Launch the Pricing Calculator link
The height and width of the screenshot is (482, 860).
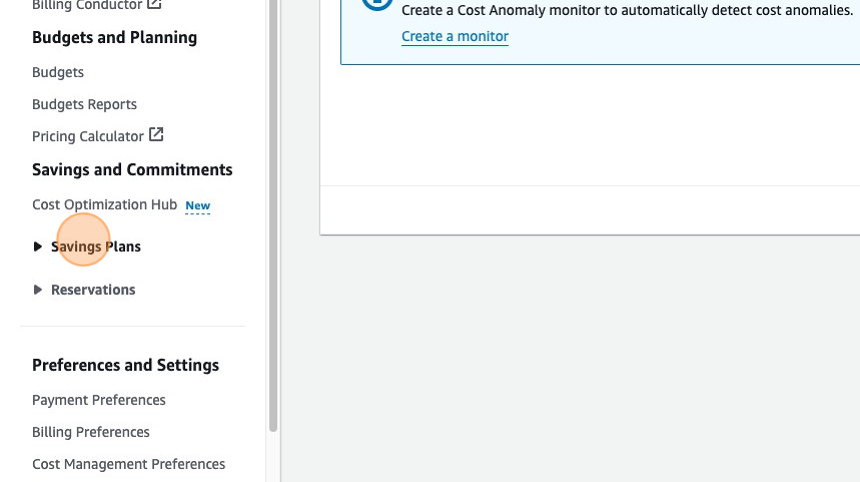tap(88, 136)
